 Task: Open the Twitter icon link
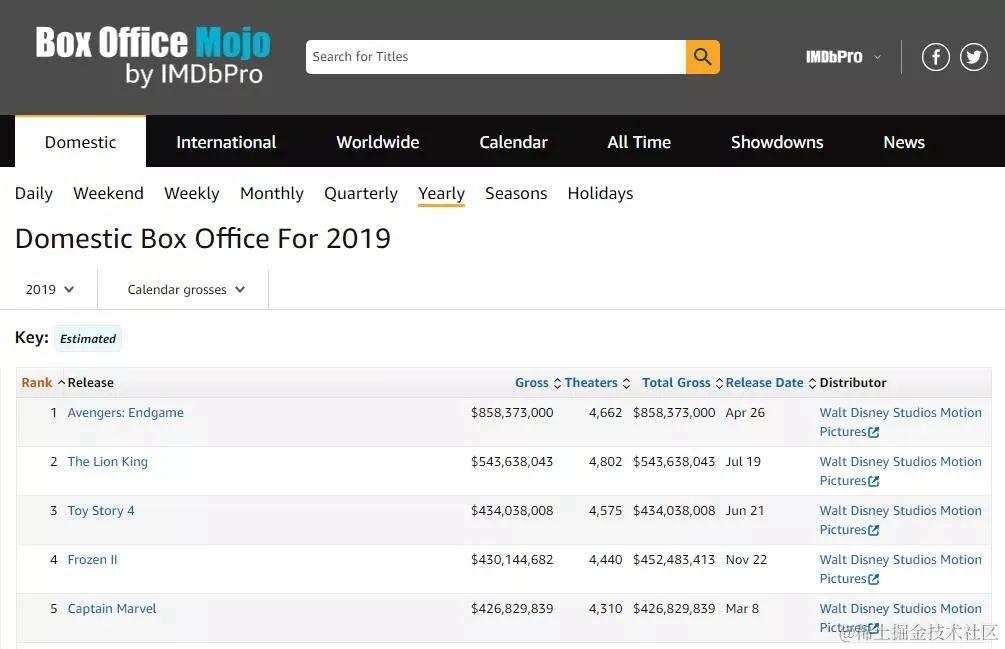(974, 57)
